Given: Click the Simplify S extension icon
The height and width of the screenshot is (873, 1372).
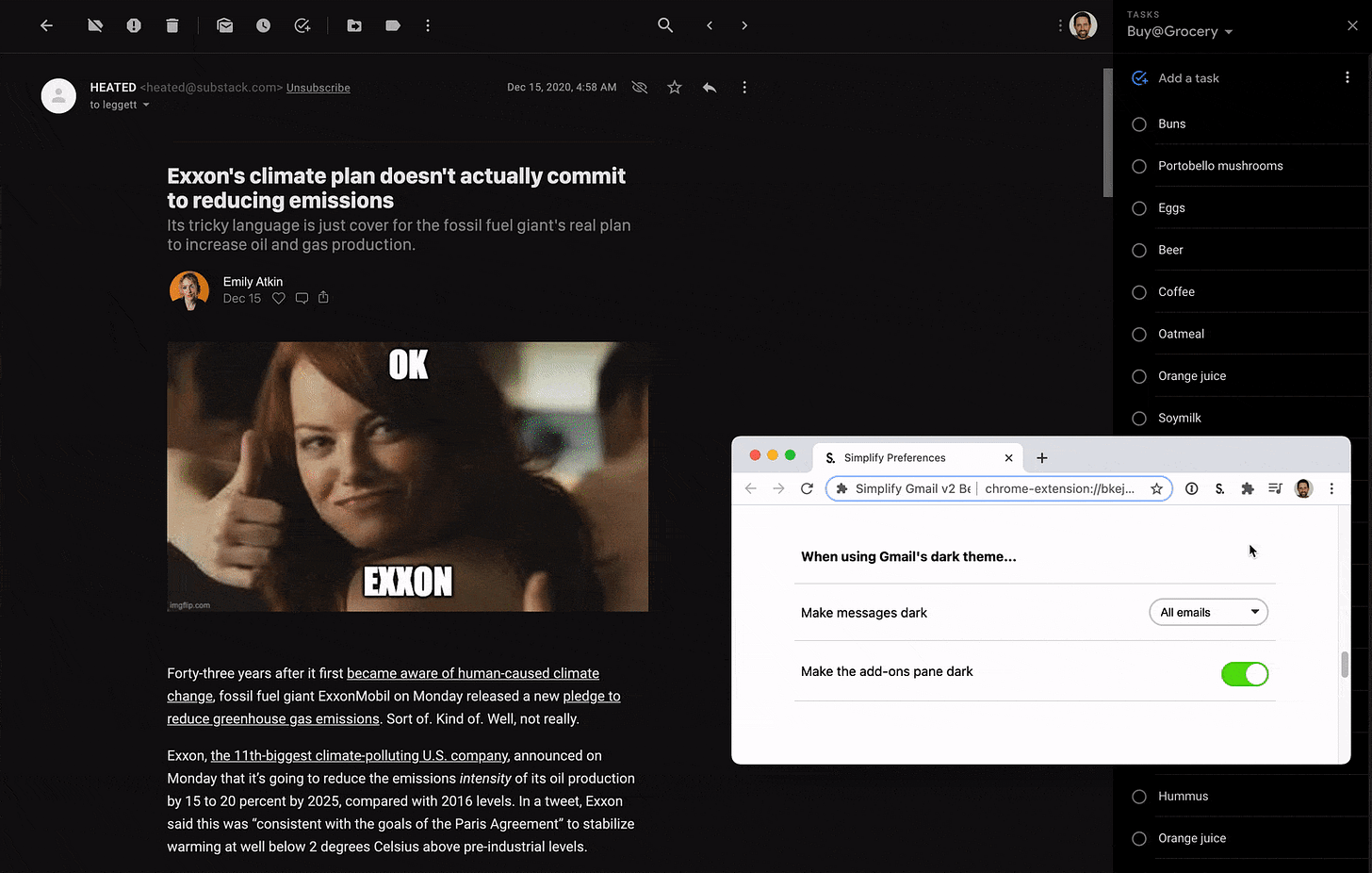Looking at the screenshot, I should (1219, 488).
